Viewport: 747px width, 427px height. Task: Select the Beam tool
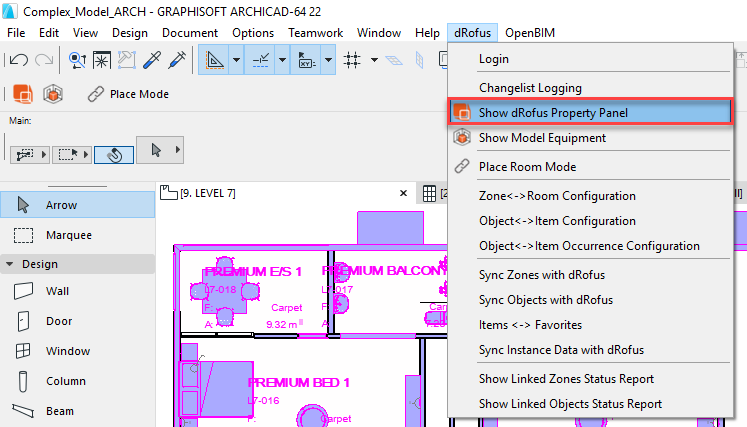pos(77,411)
